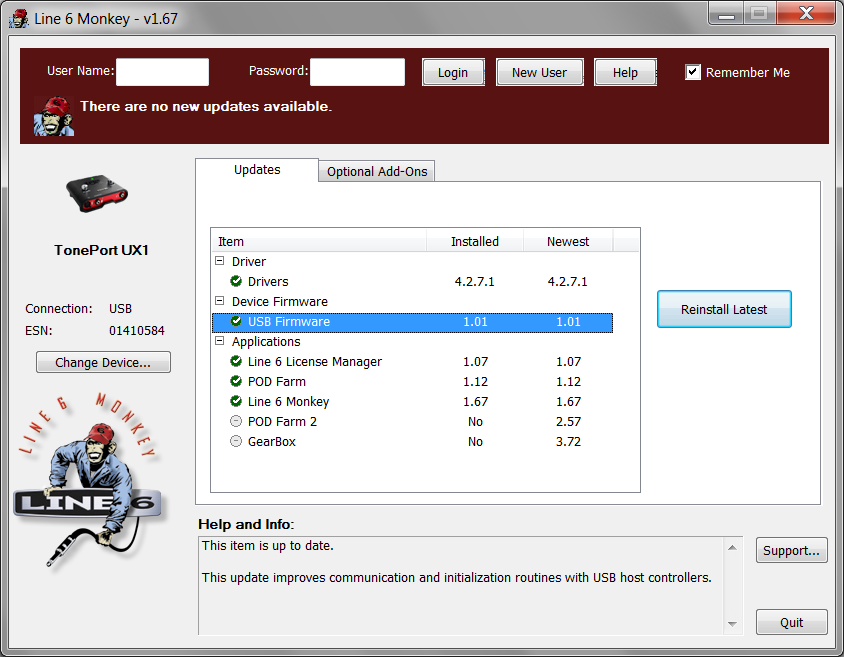Select the POD Farm 2 row

[412, 421]
